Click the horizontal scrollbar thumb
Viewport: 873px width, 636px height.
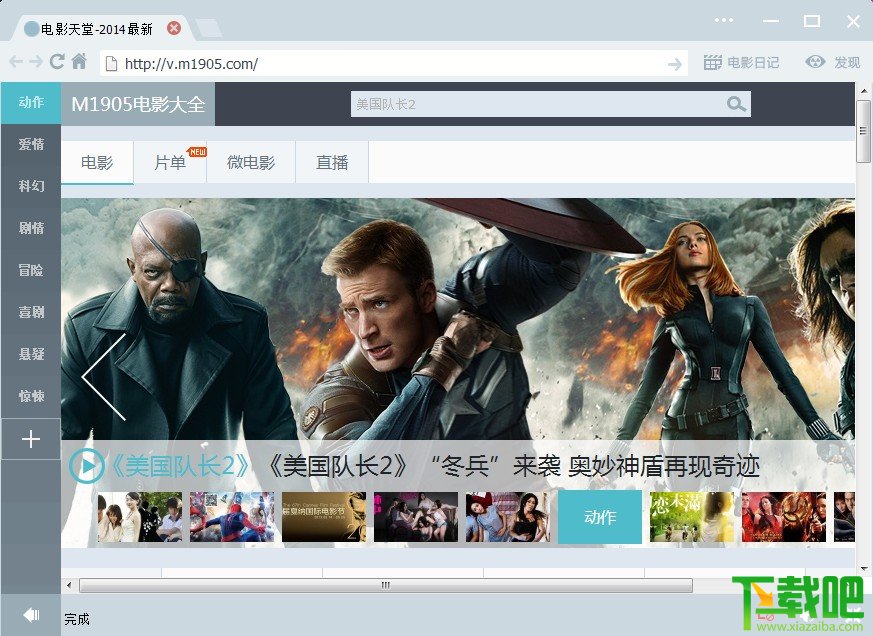coord(386,585)
